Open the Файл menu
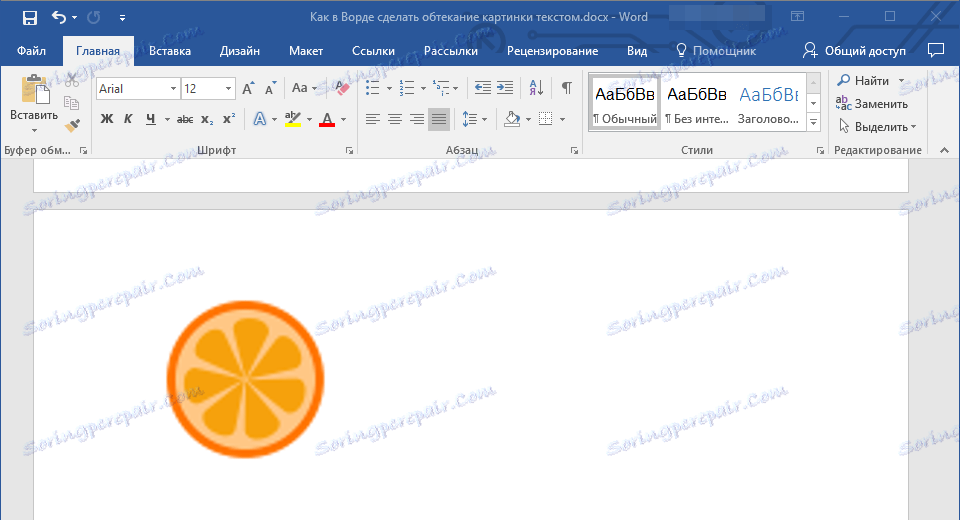This screenshot has height=520, width=960. click(31, 51)
